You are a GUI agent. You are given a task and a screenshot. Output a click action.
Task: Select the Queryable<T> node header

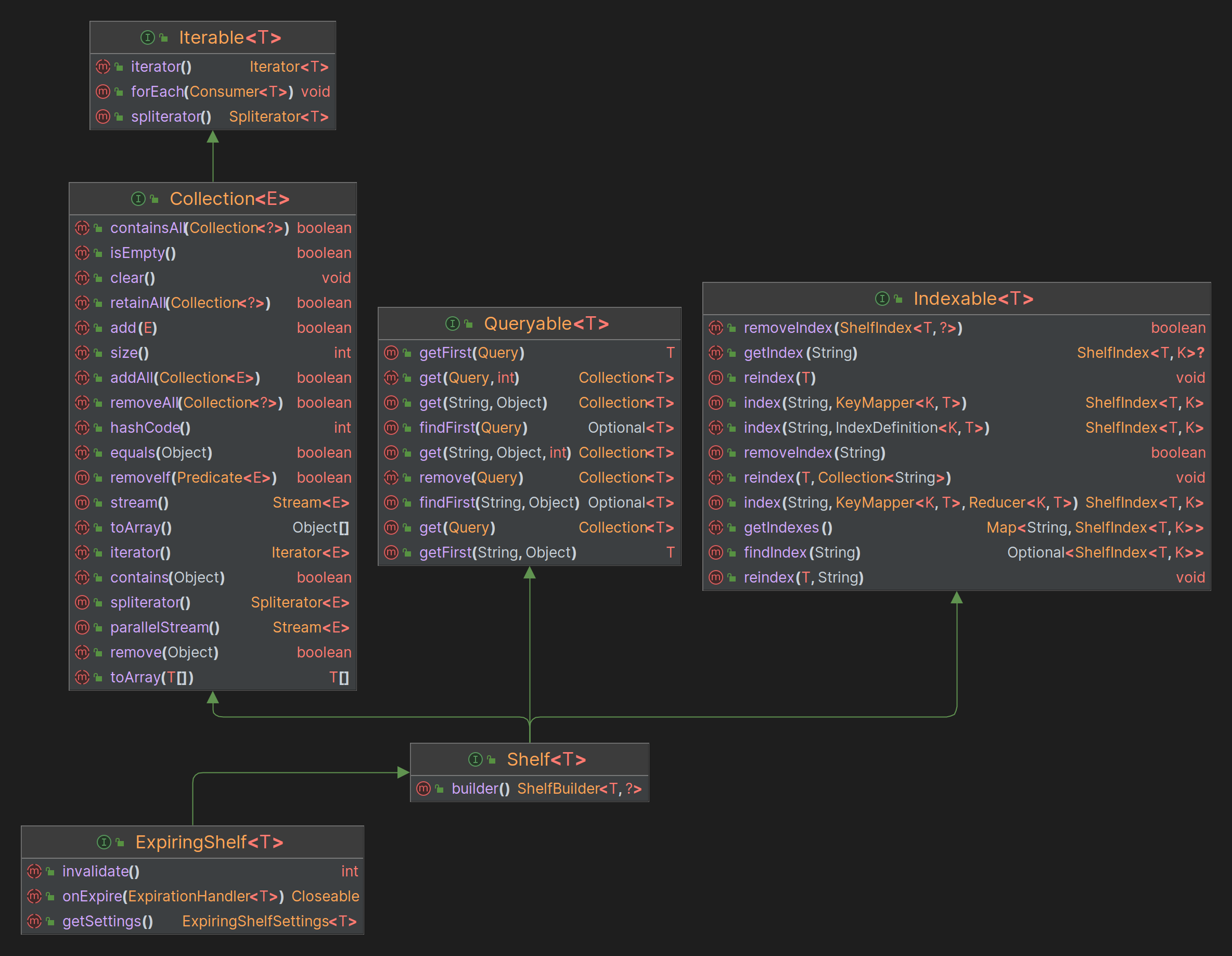530,324
